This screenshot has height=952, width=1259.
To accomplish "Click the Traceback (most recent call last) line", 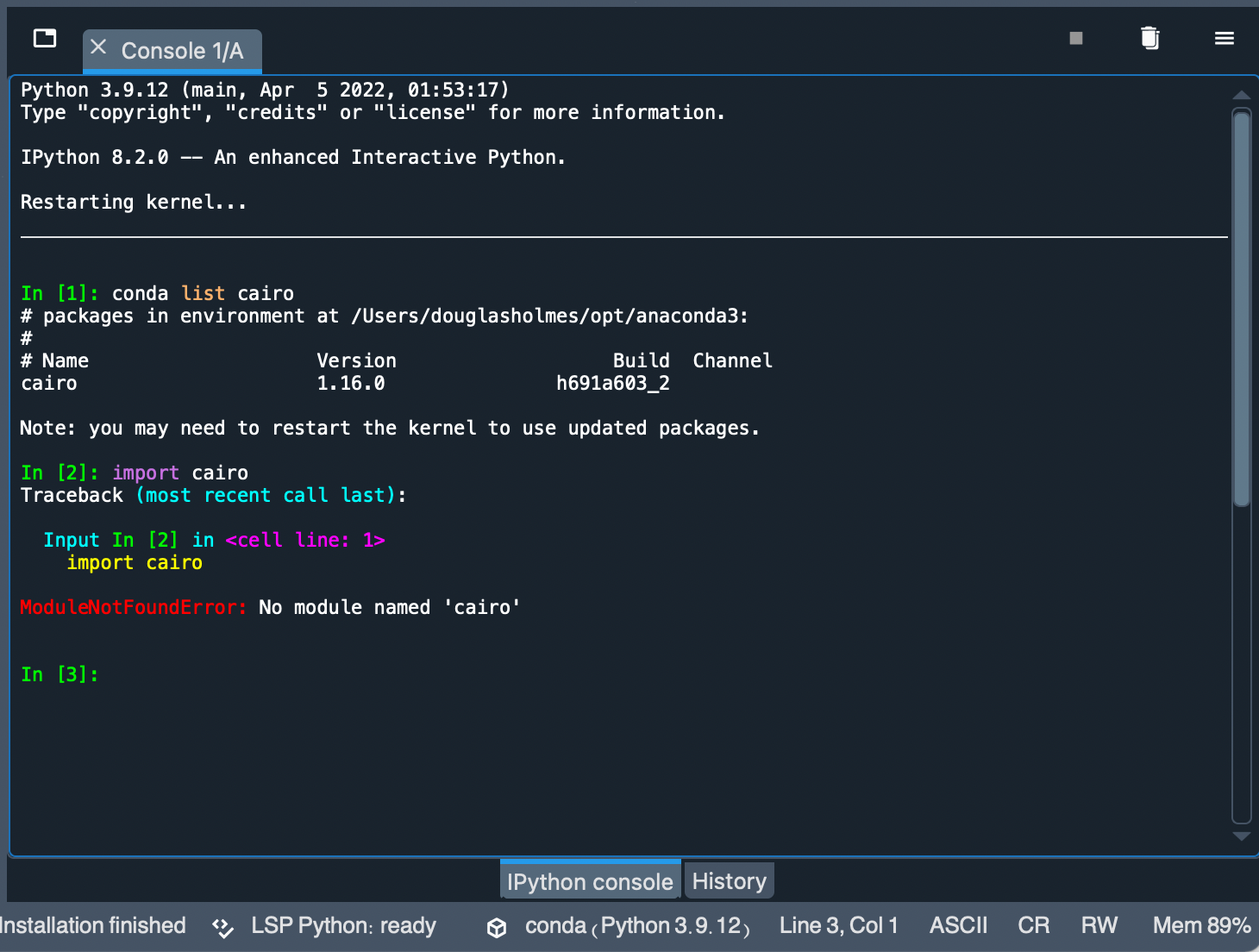I will [214, 495].
